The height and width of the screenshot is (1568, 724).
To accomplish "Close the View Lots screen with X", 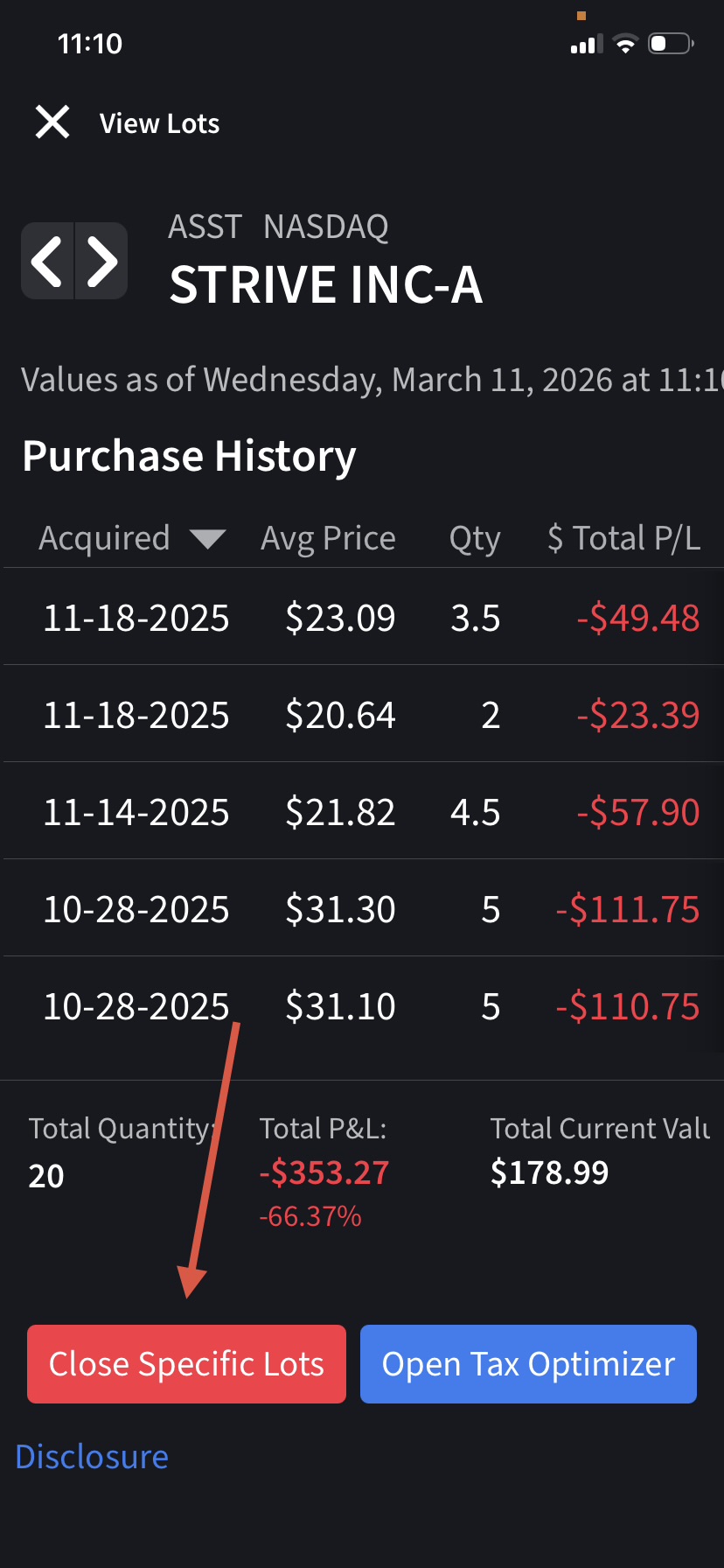I will 52,122.
